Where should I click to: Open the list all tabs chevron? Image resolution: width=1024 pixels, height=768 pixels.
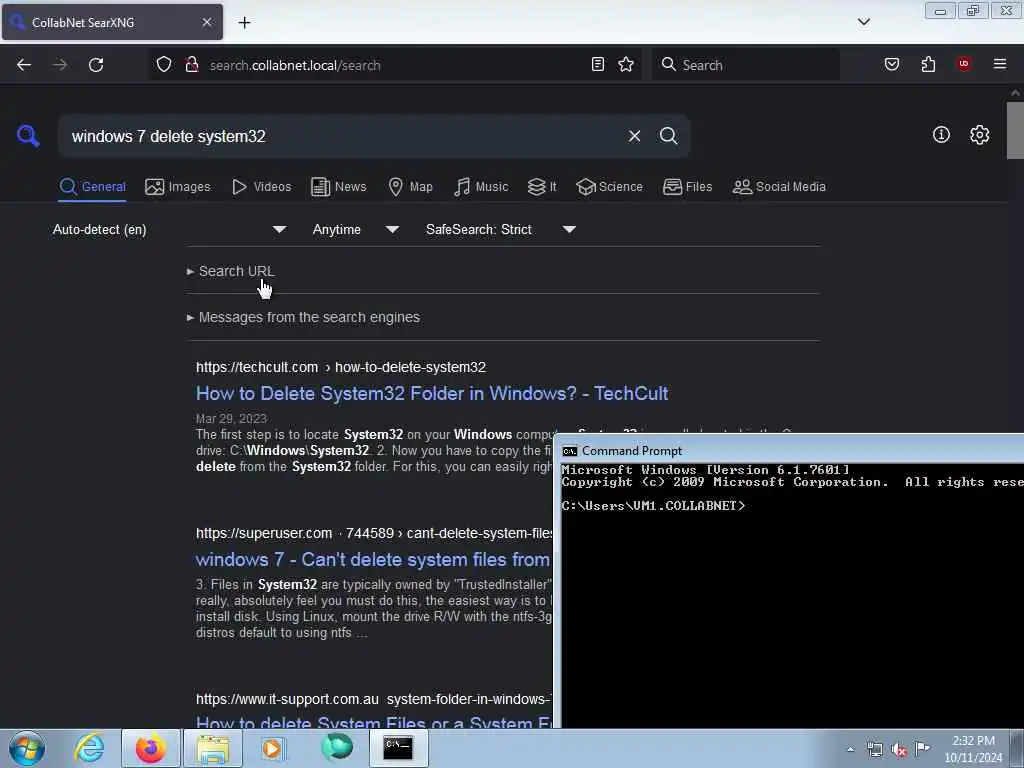[864, 22]
